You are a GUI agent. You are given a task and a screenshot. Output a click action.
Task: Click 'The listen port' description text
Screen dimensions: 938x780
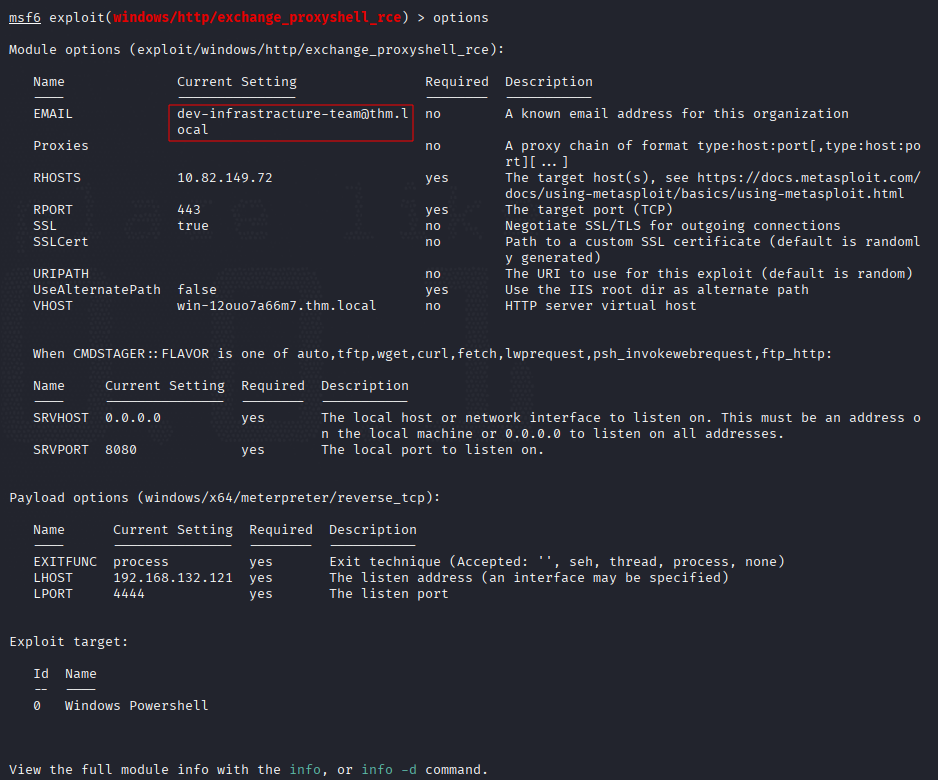pos(389,594)
